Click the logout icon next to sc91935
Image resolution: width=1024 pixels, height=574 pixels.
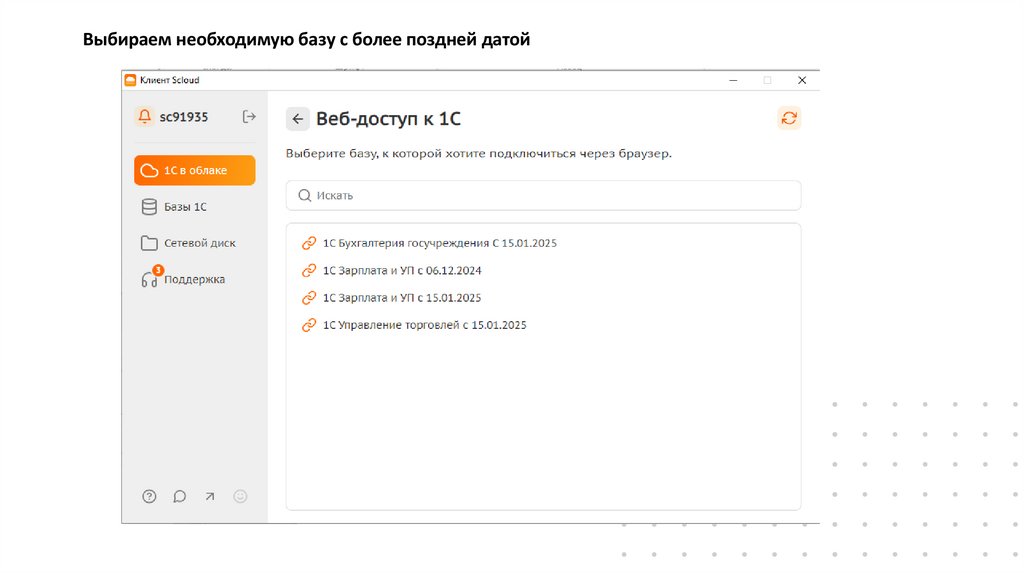249,117
